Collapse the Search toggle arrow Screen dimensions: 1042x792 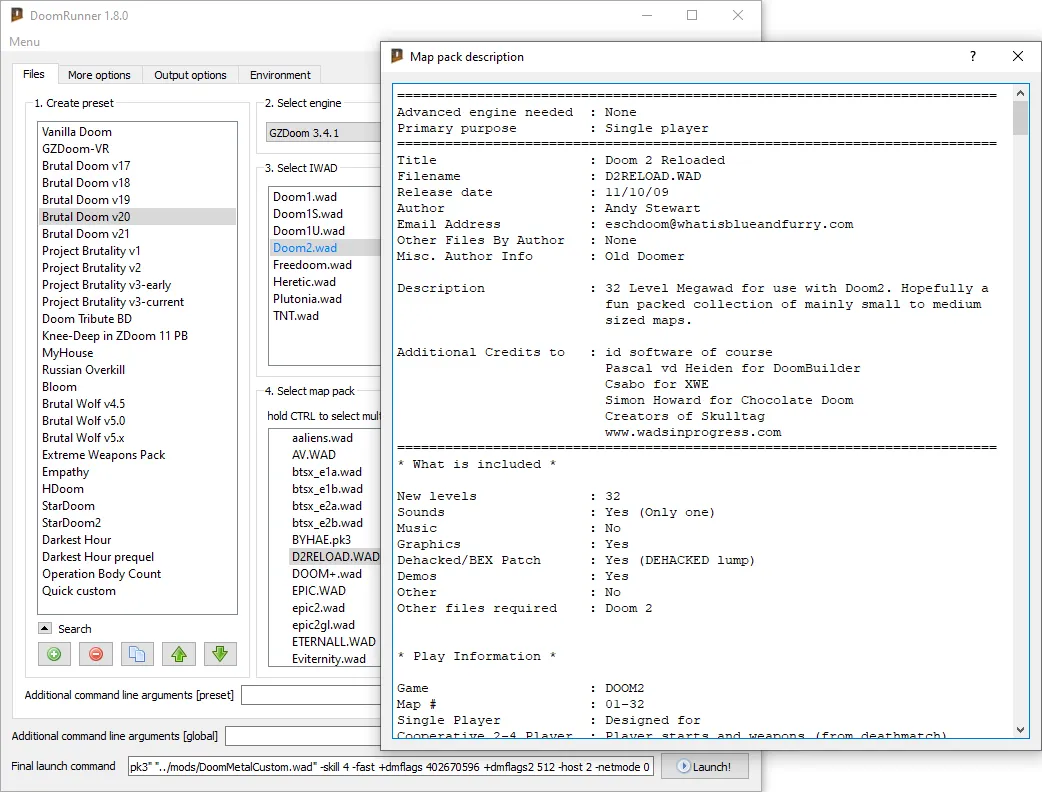coord(45,628)
